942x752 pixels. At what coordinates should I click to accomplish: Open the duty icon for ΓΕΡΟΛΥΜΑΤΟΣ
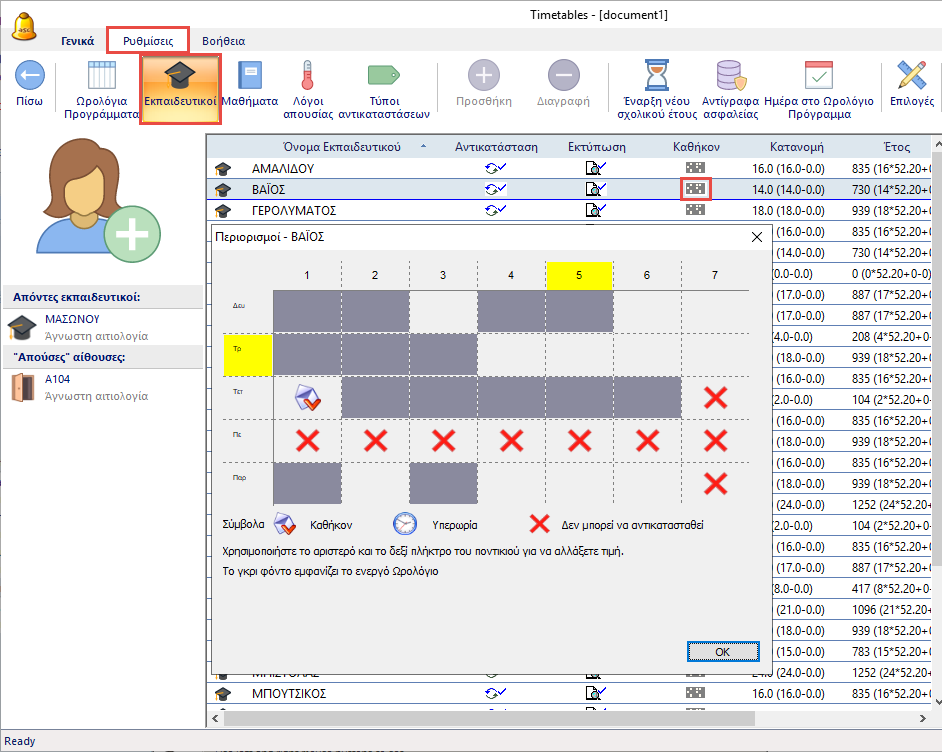coord(695,210)
